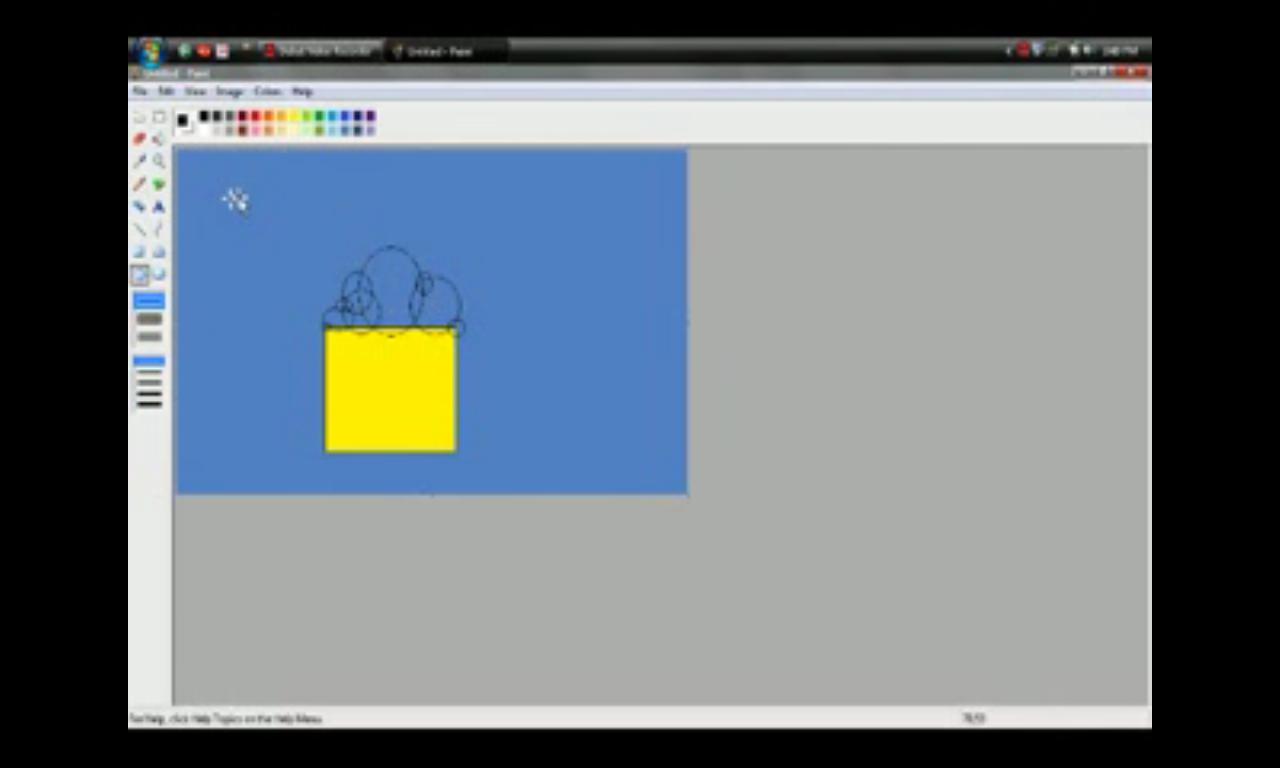Click the red quick launch icon
The width and height of the screenshot is (1280, 768).
pyautogui.click(x=204, y=51)
